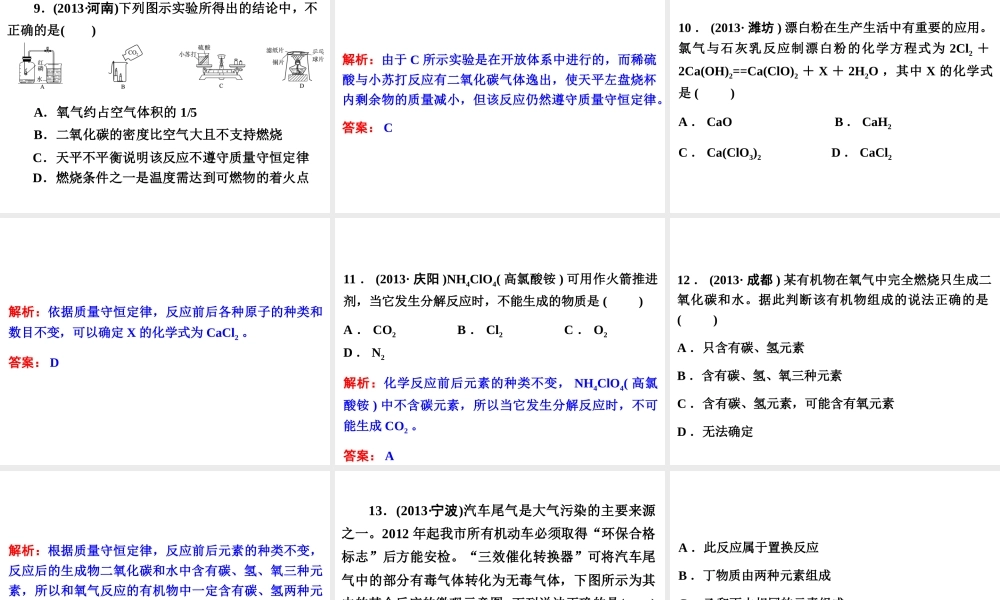The height and width of the screenshot is (600, 1000).
Task: Click option D '燃烧条件之一是温度需达到可燃物的着火点'
Action: [x=171, y=178]
